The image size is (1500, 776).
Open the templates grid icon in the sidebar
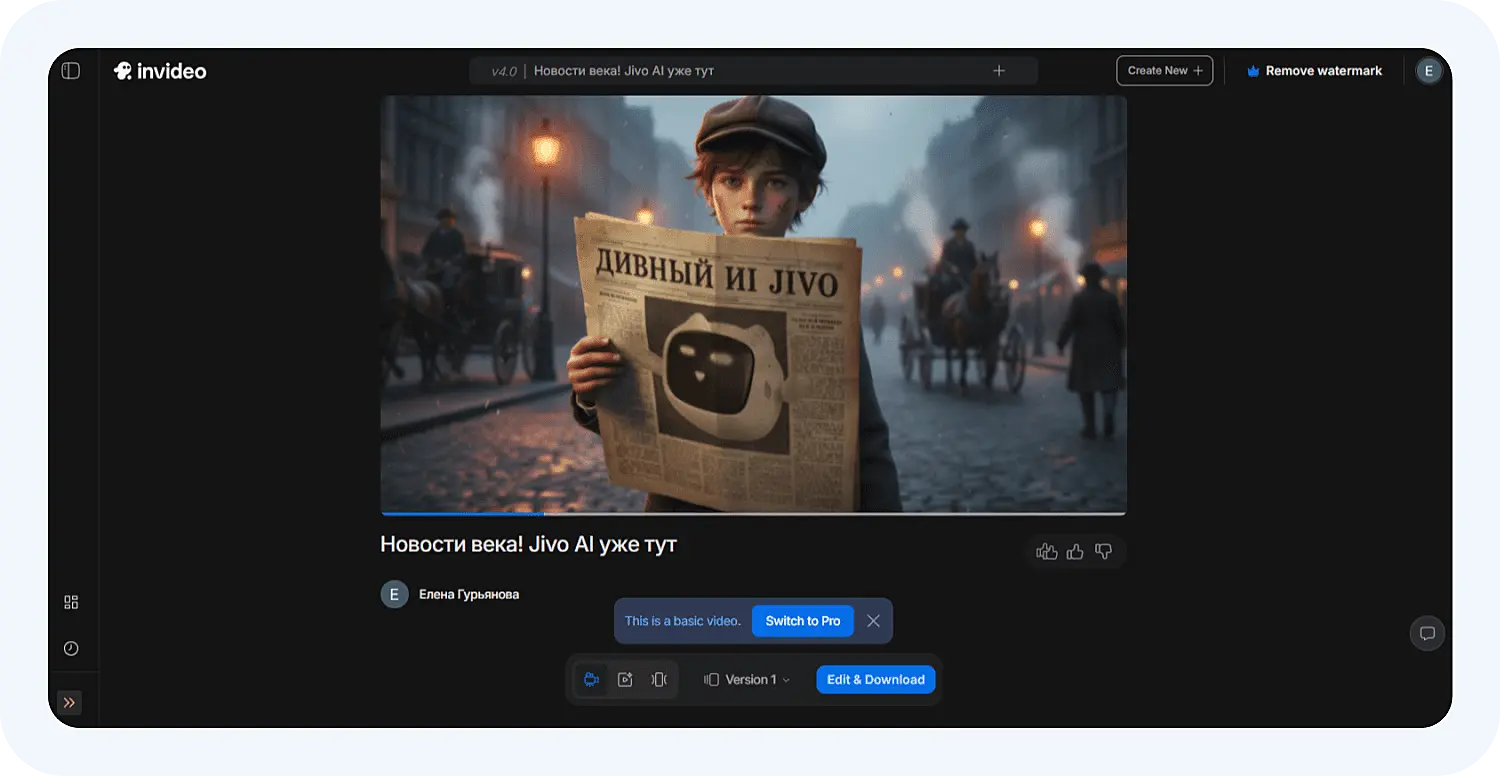click(x=70, y=602)
